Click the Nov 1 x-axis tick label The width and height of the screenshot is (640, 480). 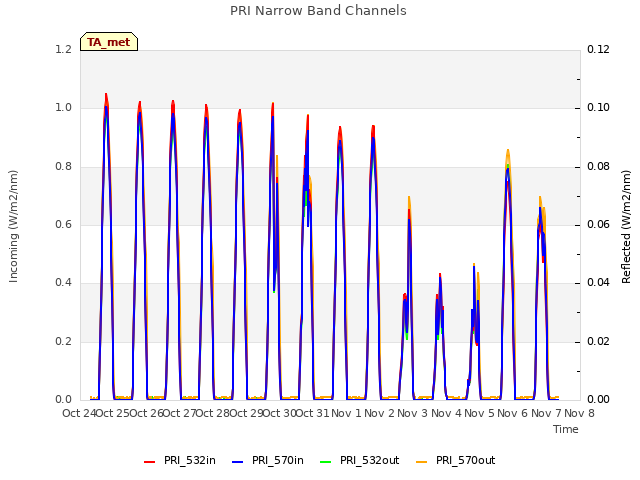click(x=346, y=413)
